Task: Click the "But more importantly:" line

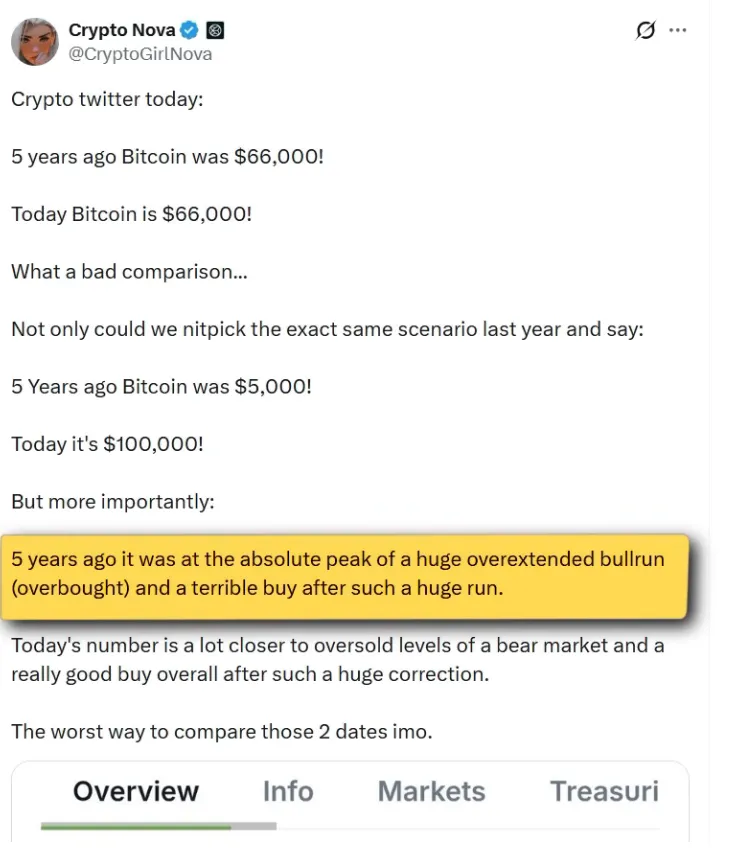Action: click(x=112, y=501)
